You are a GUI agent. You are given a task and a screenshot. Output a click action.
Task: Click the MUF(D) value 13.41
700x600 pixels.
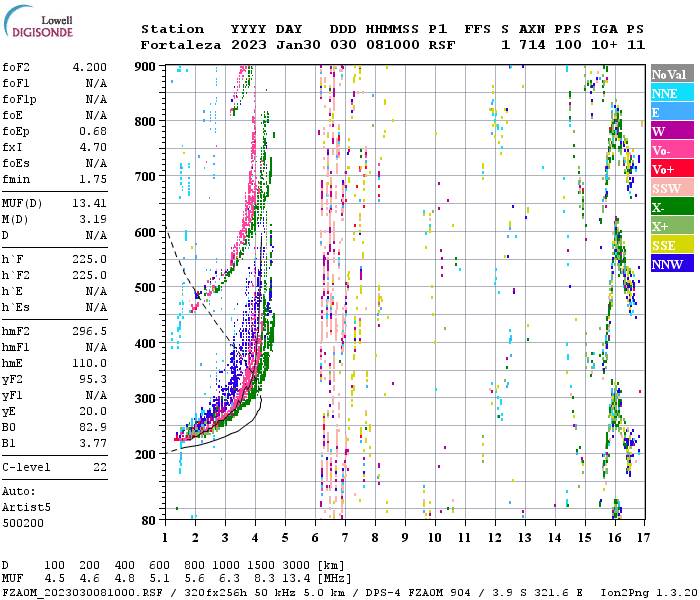tap(90, 203)
